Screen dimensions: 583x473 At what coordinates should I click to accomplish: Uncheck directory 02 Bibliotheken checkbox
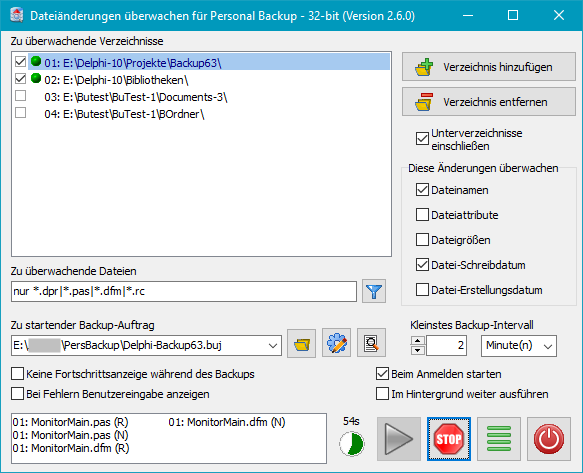point(20,79)
